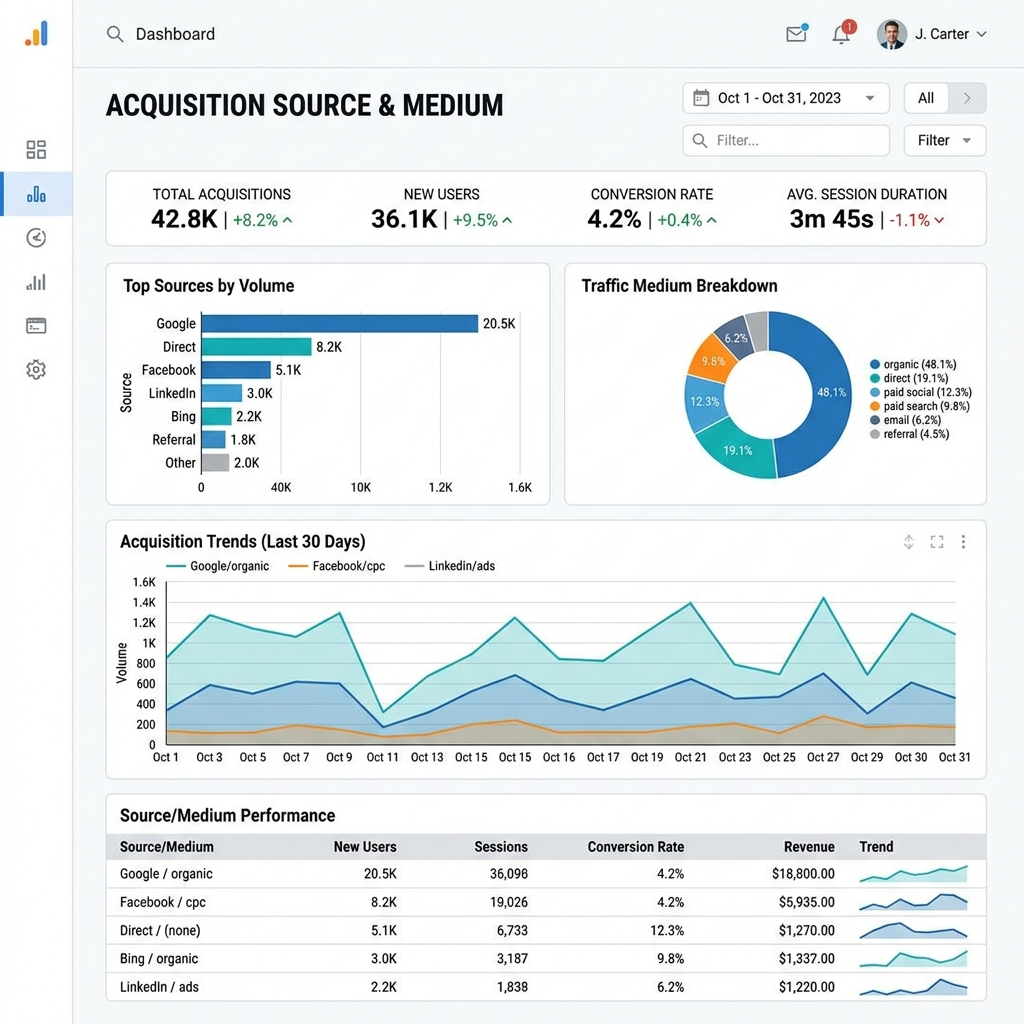Sort table by Source/Medium column header

[x=167, y=847]
